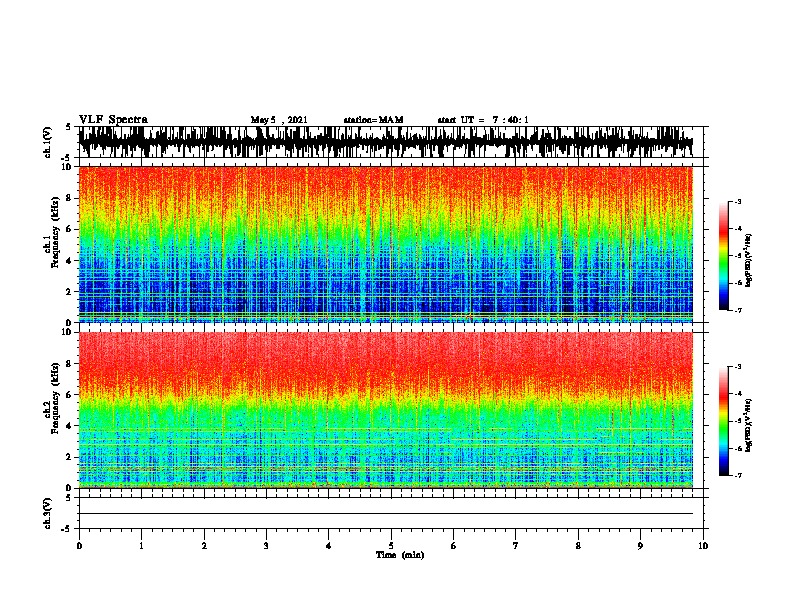Viewport: 792px width, 612px height.
Task: Click the ch.1 color scale bar
Action: point(724,256)
